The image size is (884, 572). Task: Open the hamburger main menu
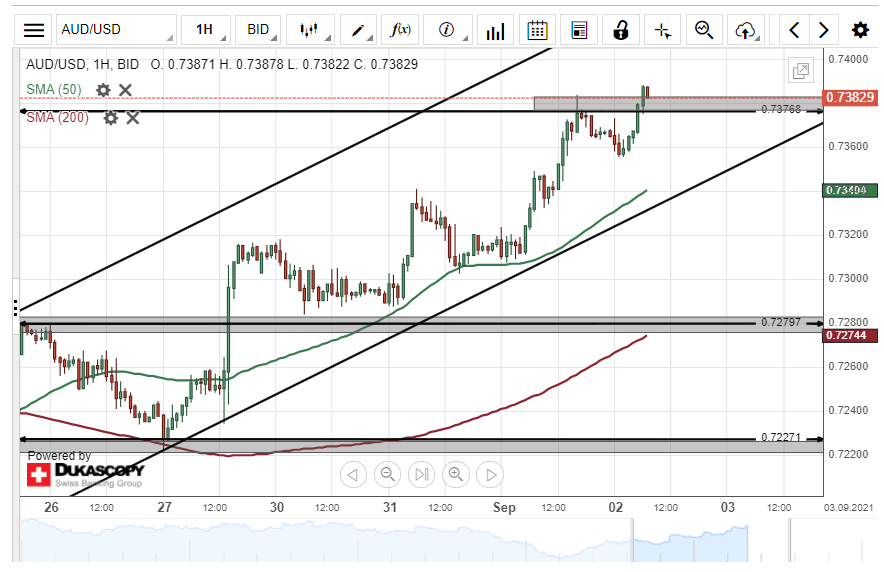(34, 30)
